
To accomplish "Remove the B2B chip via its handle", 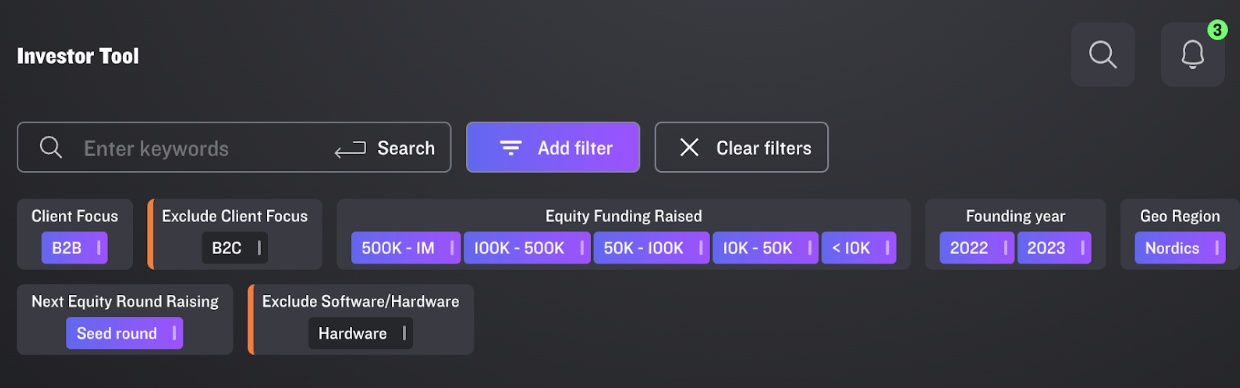I will [x=99, y=248].
